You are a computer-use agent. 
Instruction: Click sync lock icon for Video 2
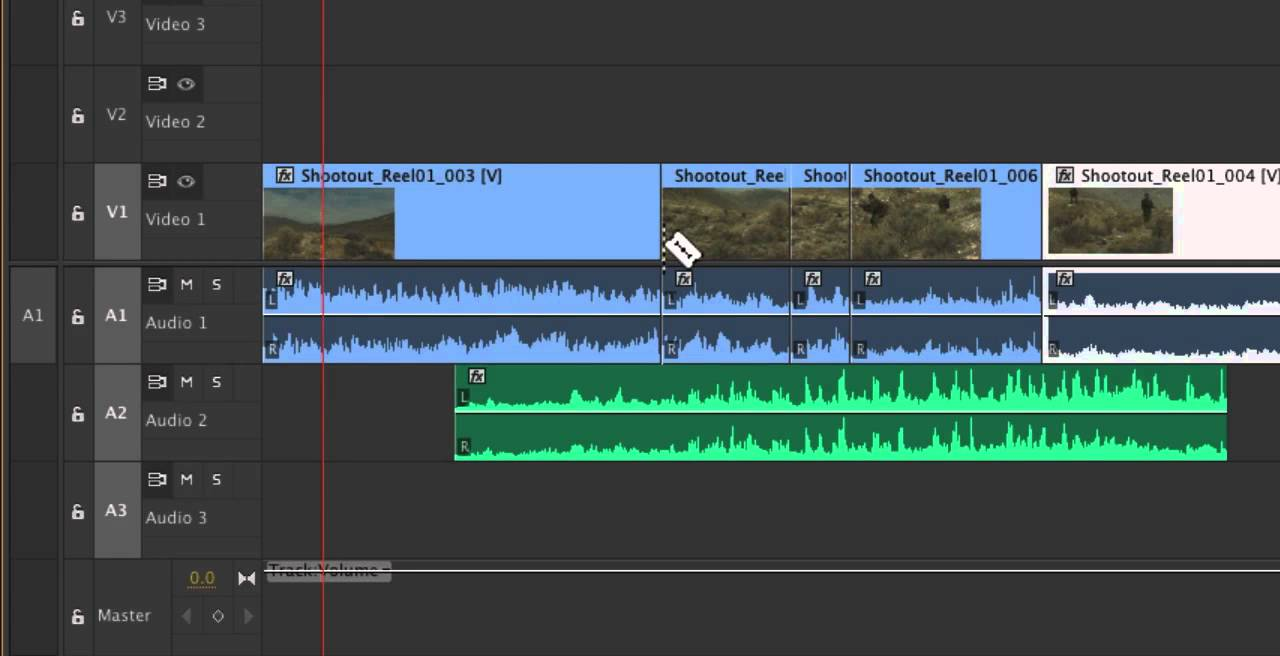click(x=157, y=85)
